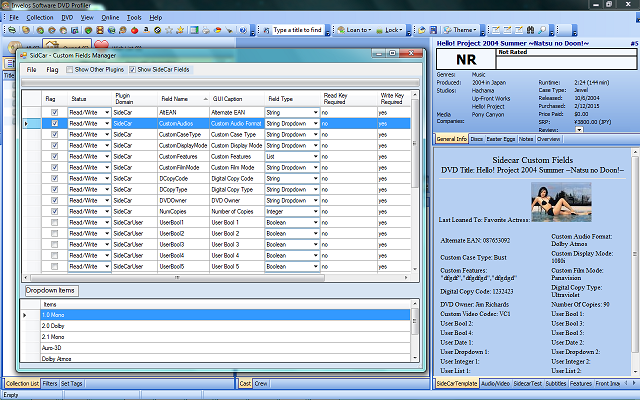Open the Flag menu in SidCar manager
This screenshot has width=640, height=400.
(52, 70)
